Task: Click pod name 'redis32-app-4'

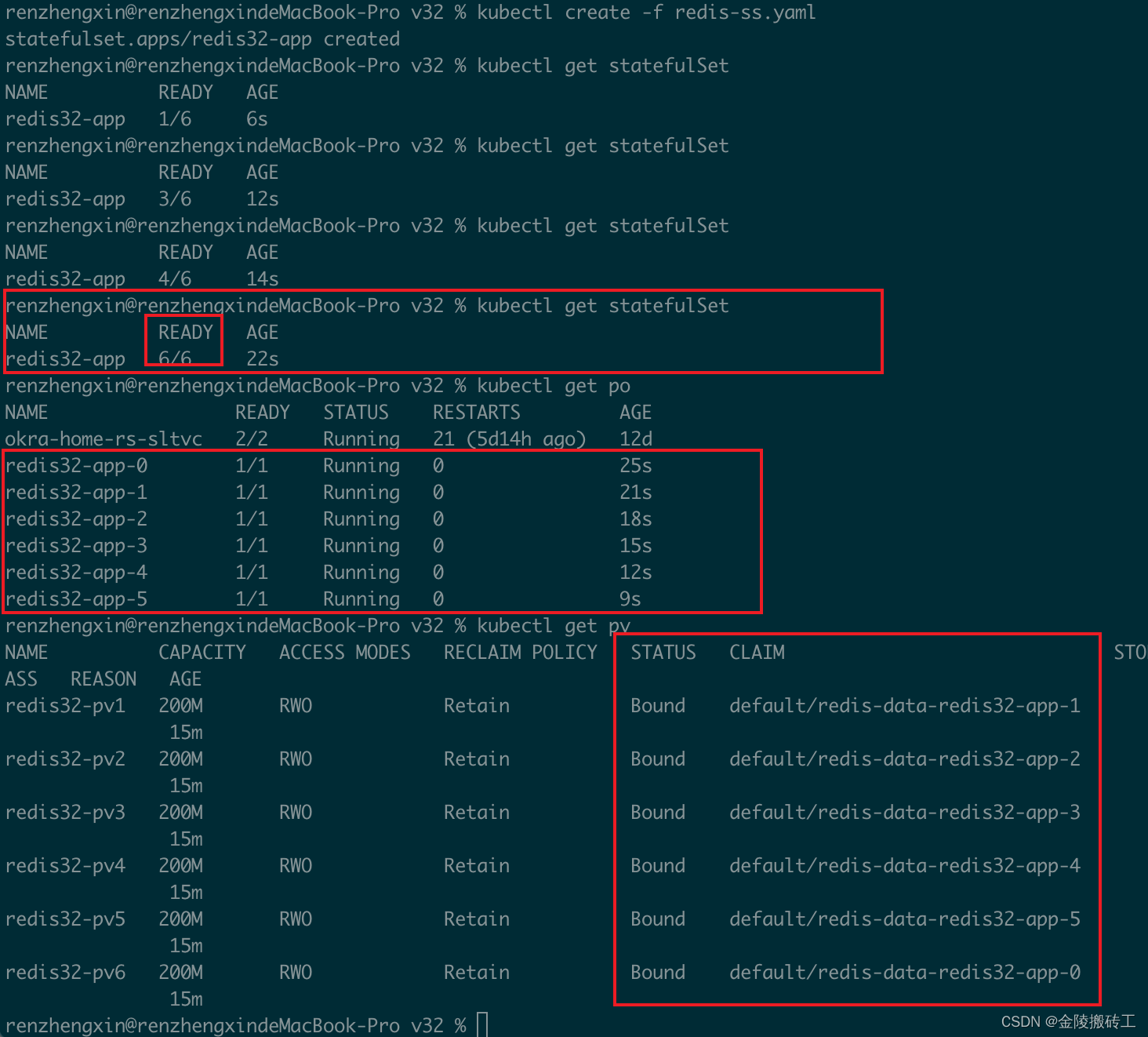Action: pos(76,573)
